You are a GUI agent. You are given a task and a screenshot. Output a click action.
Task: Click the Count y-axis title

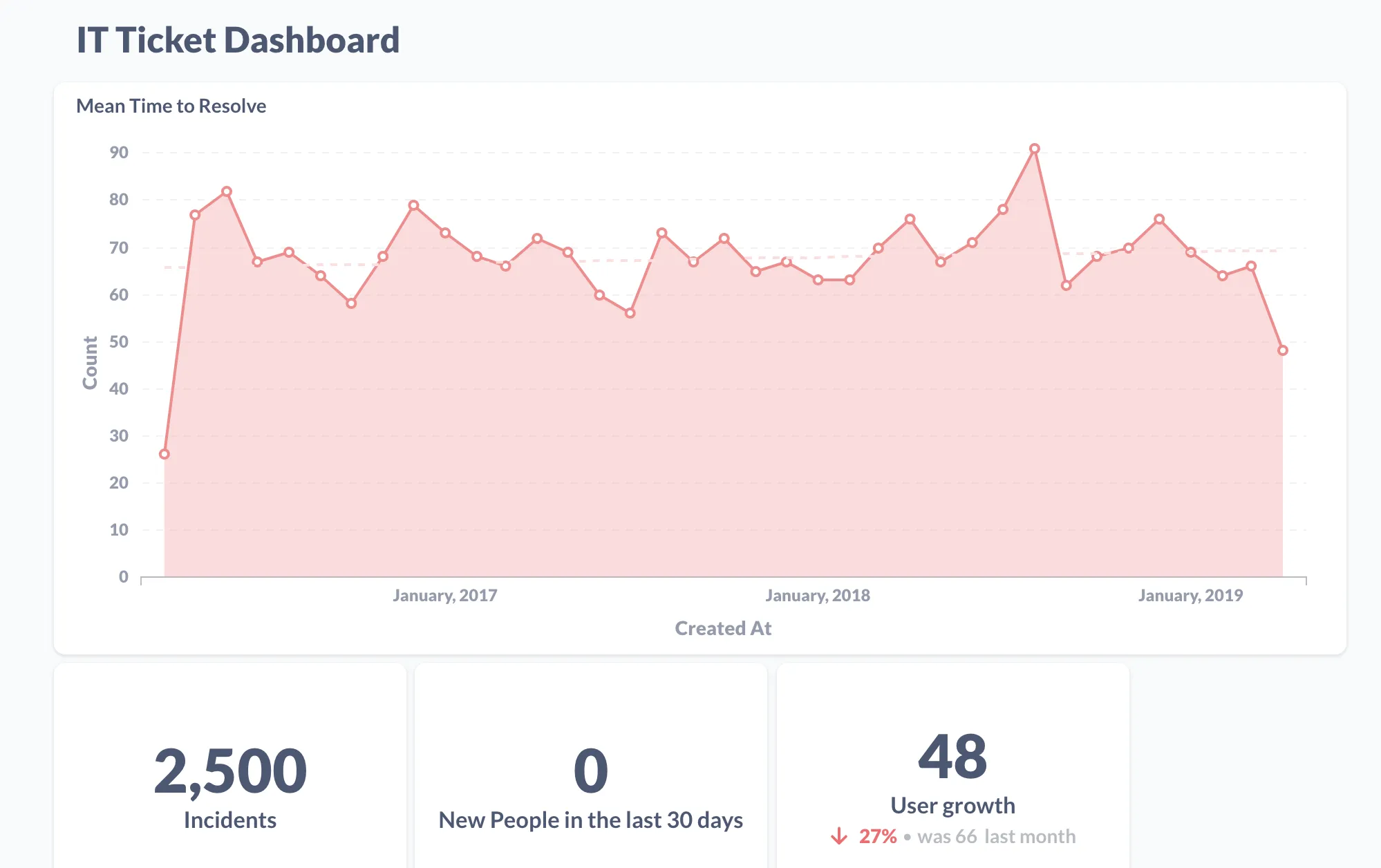pyautogui.click(x=90, y=363)
